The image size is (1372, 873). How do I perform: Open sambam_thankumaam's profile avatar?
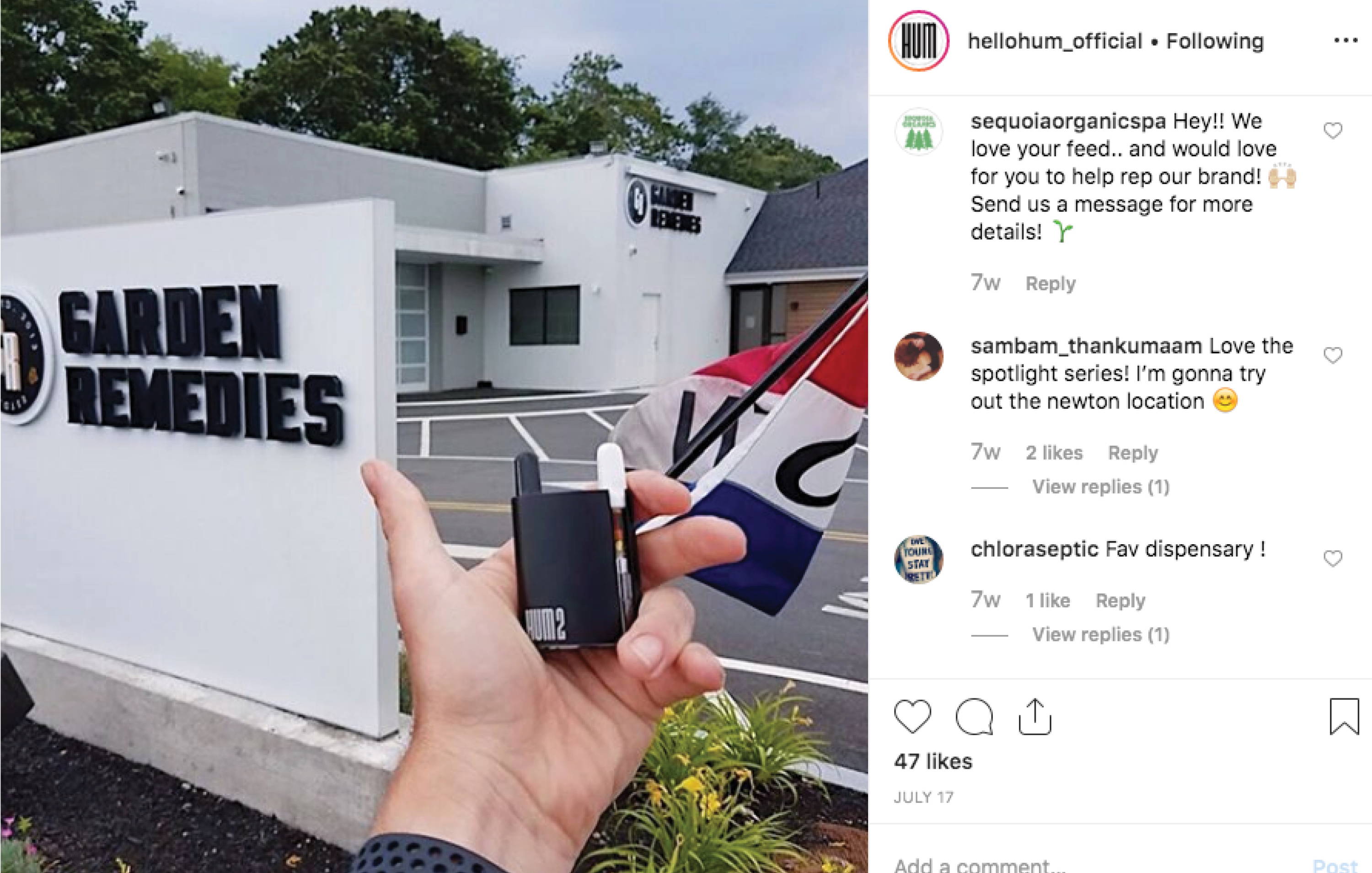(x=918, y=356)
